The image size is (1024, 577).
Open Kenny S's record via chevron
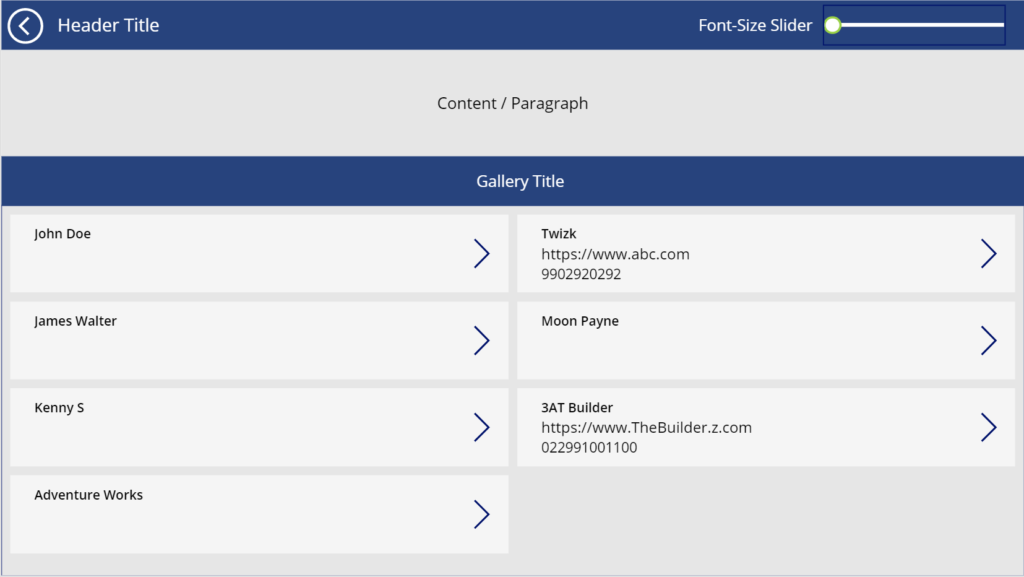coord(482,427)
